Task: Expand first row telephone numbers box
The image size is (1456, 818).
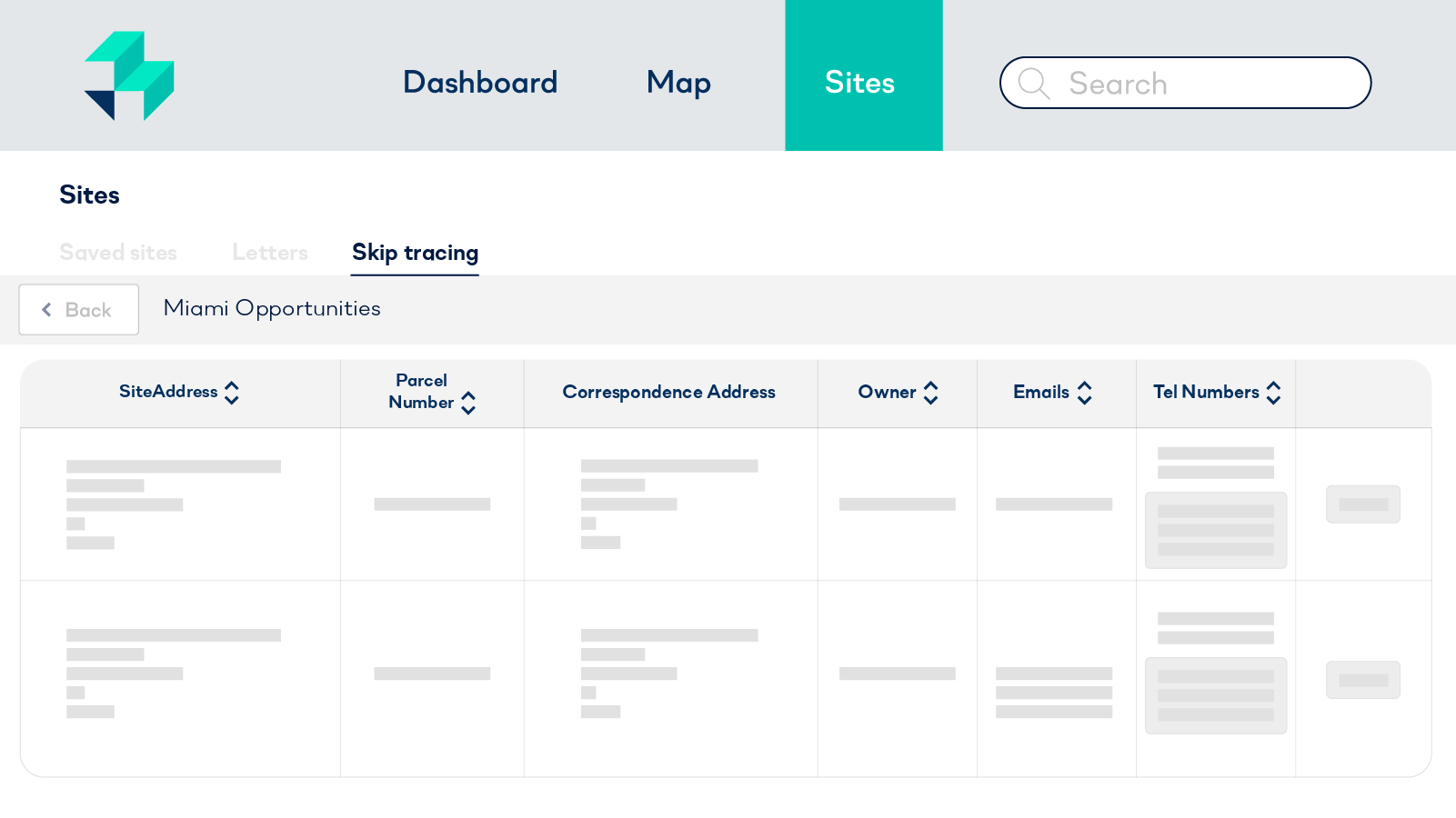Action: click(x=1215, y=531)
